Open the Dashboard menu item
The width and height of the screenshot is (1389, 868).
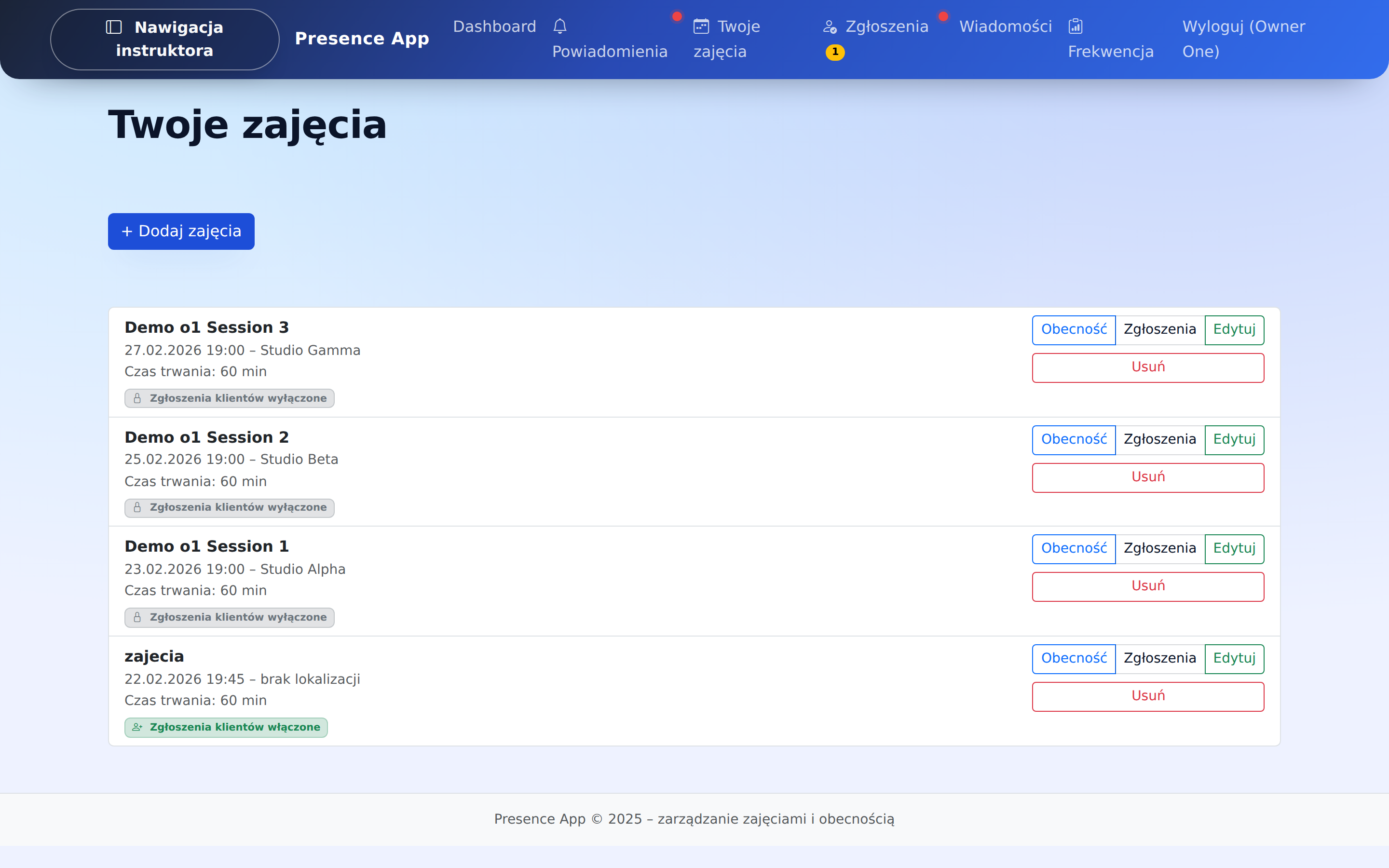pyautogui.click(x=494, y=27)
